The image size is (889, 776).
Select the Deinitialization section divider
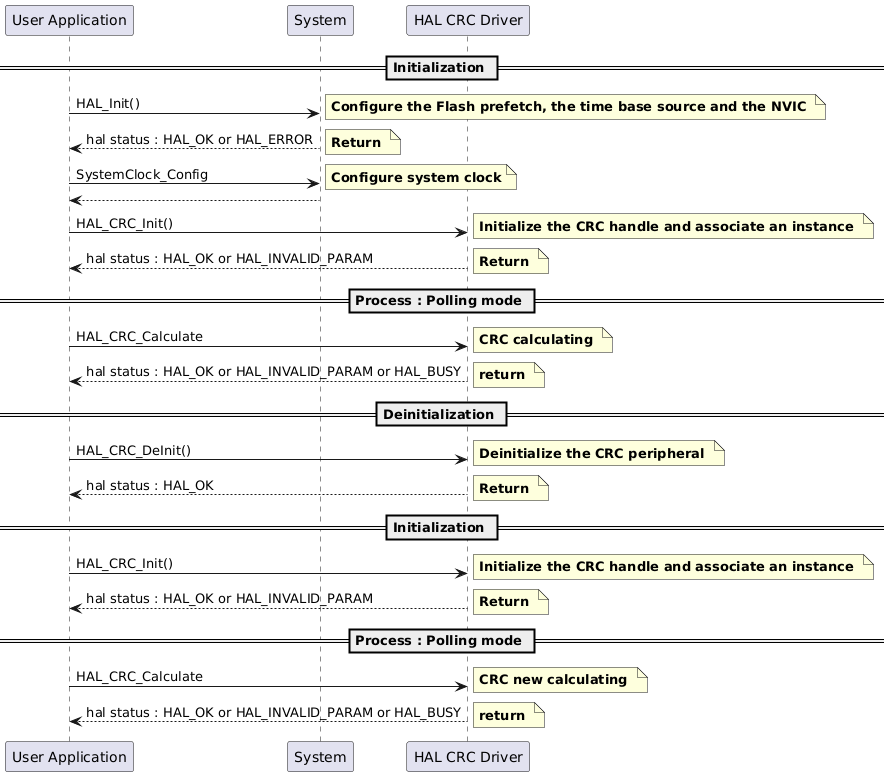441,414
